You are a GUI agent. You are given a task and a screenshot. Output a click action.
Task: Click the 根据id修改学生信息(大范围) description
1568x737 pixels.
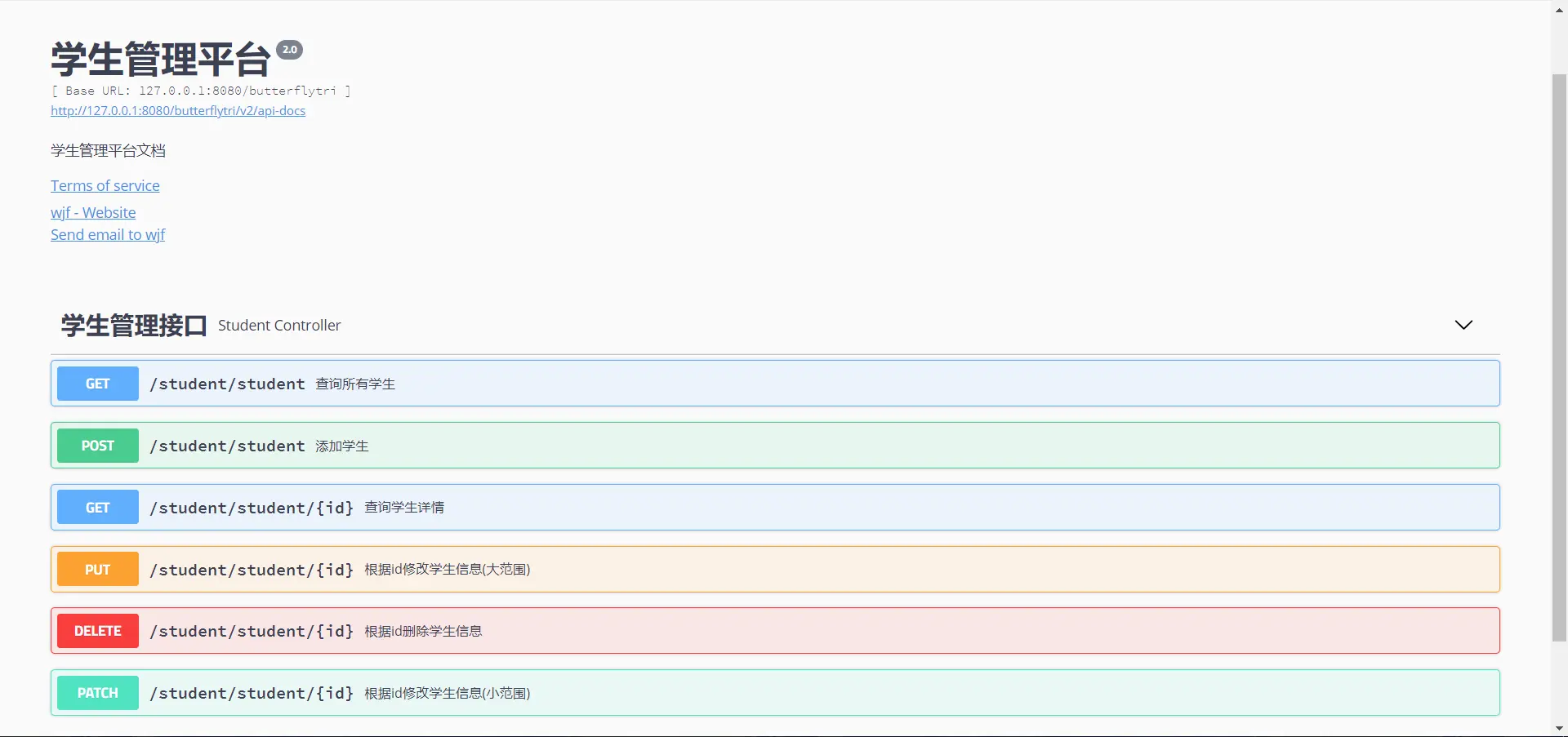pos(448,570)
